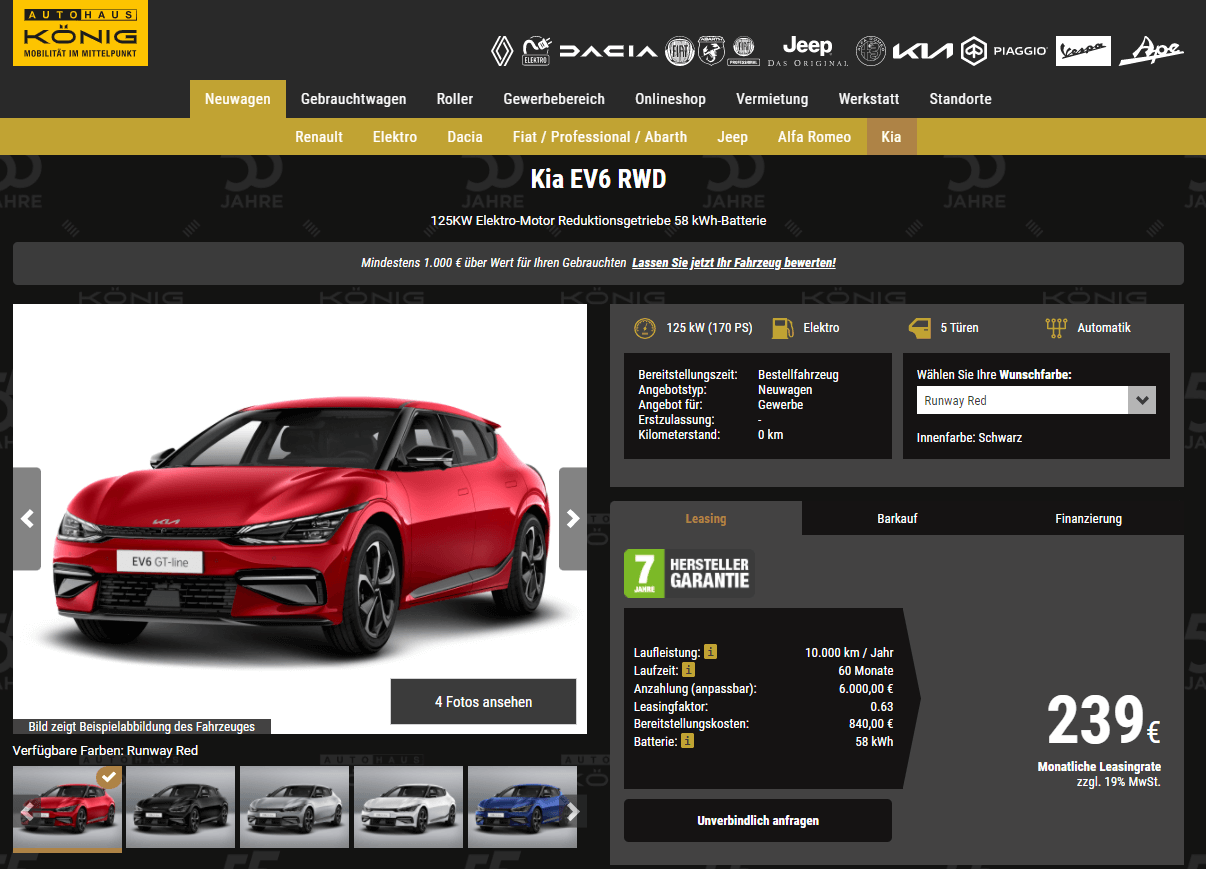Viewport: 1206px width, 869px height.
Task: Click the 7 Jahre Hersteller Garantie badge
Action: click(x=688, y=574)
